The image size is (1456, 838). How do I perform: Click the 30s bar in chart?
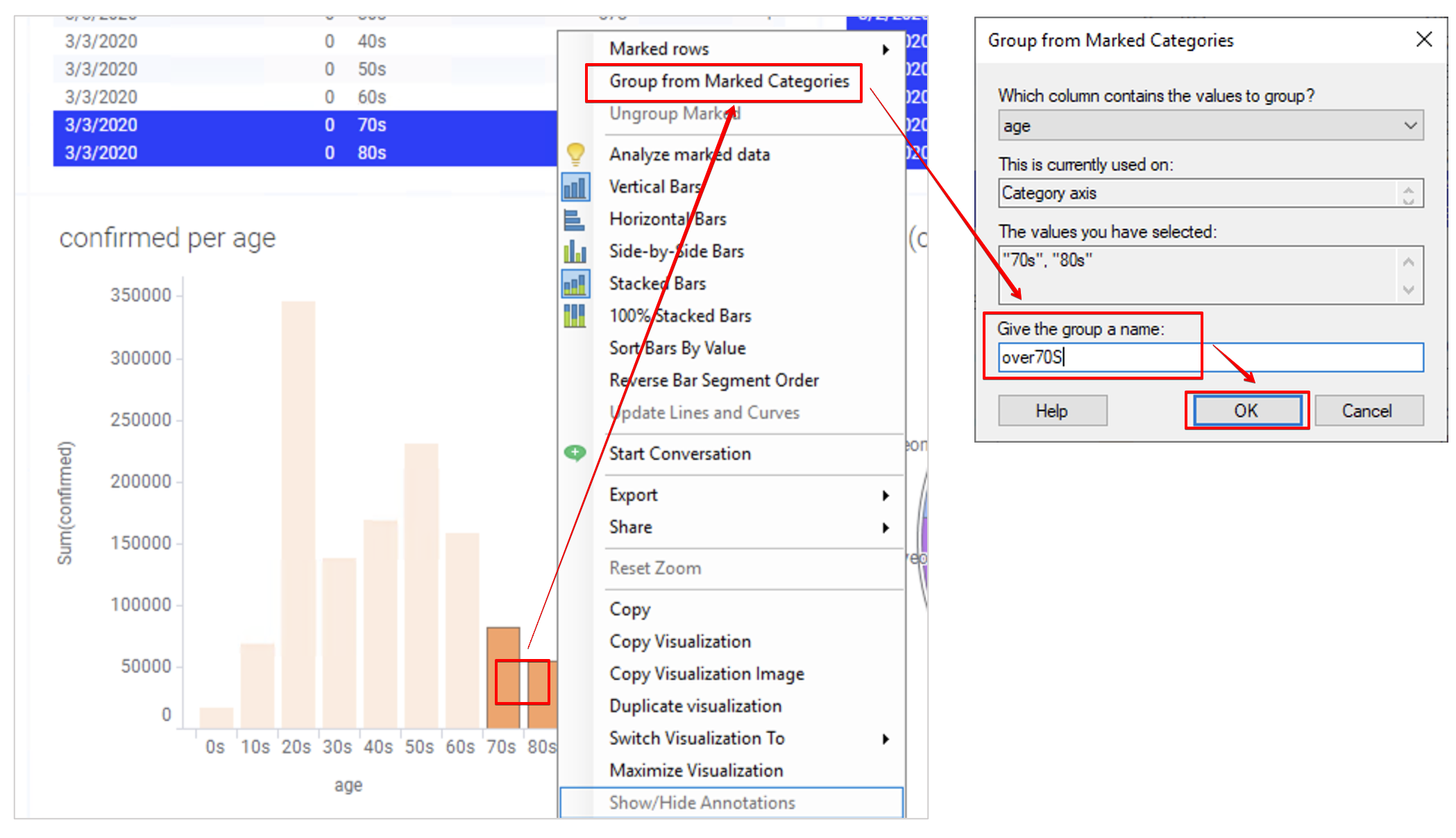tap(339, 643)
